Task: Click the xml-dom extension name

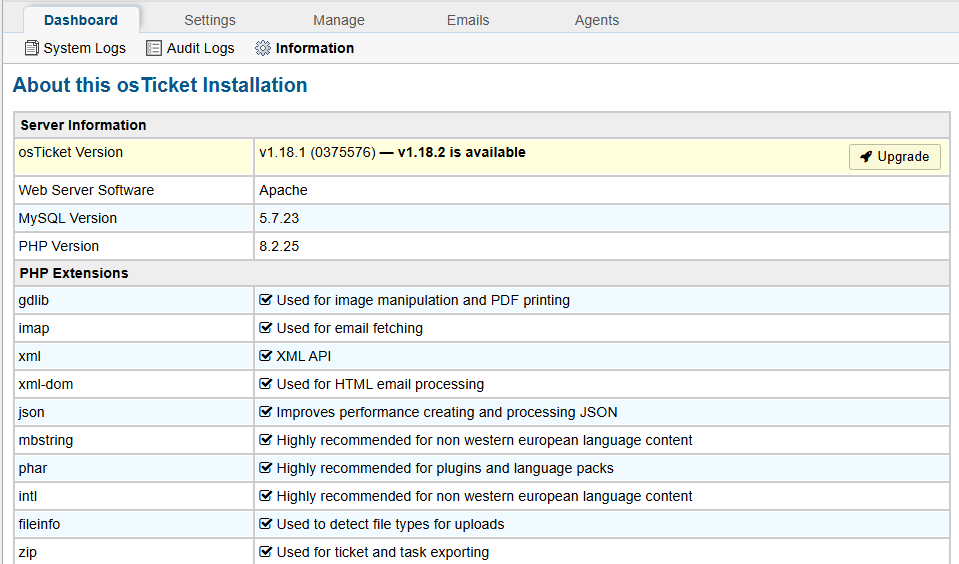Action: click(x=46, y=384)
